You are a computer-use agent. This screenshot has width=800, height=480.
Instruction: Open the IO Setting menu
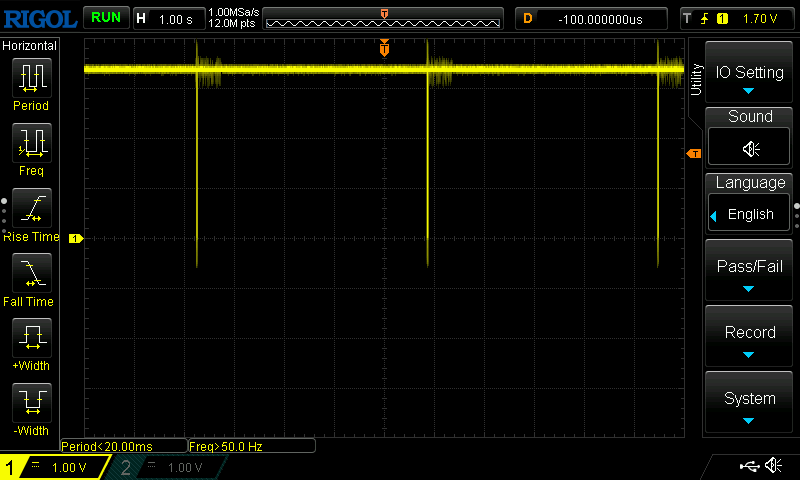point(749,72)
